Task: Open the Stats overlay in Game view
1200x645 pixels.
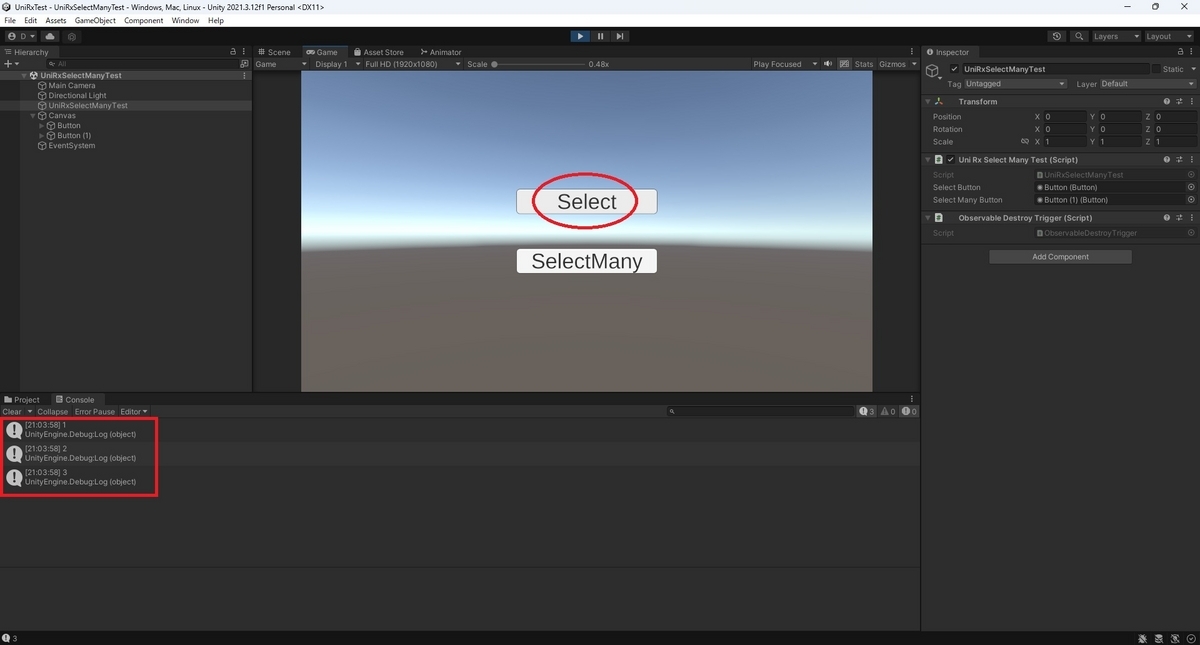Action: pos(863,63)
